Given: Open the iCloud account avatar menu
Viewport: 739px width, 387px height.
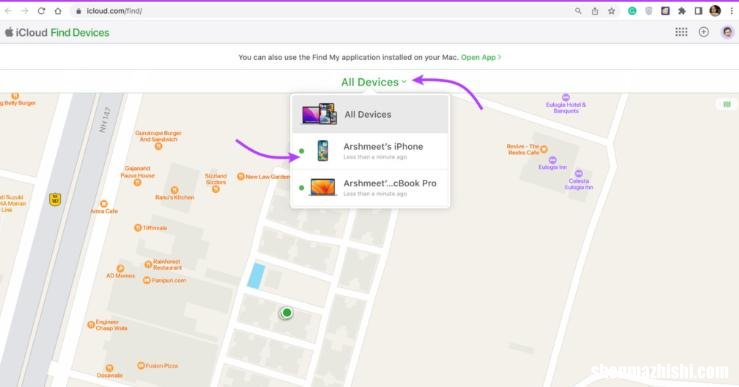Looking at the screenshot, I should (x=727, y=32).
